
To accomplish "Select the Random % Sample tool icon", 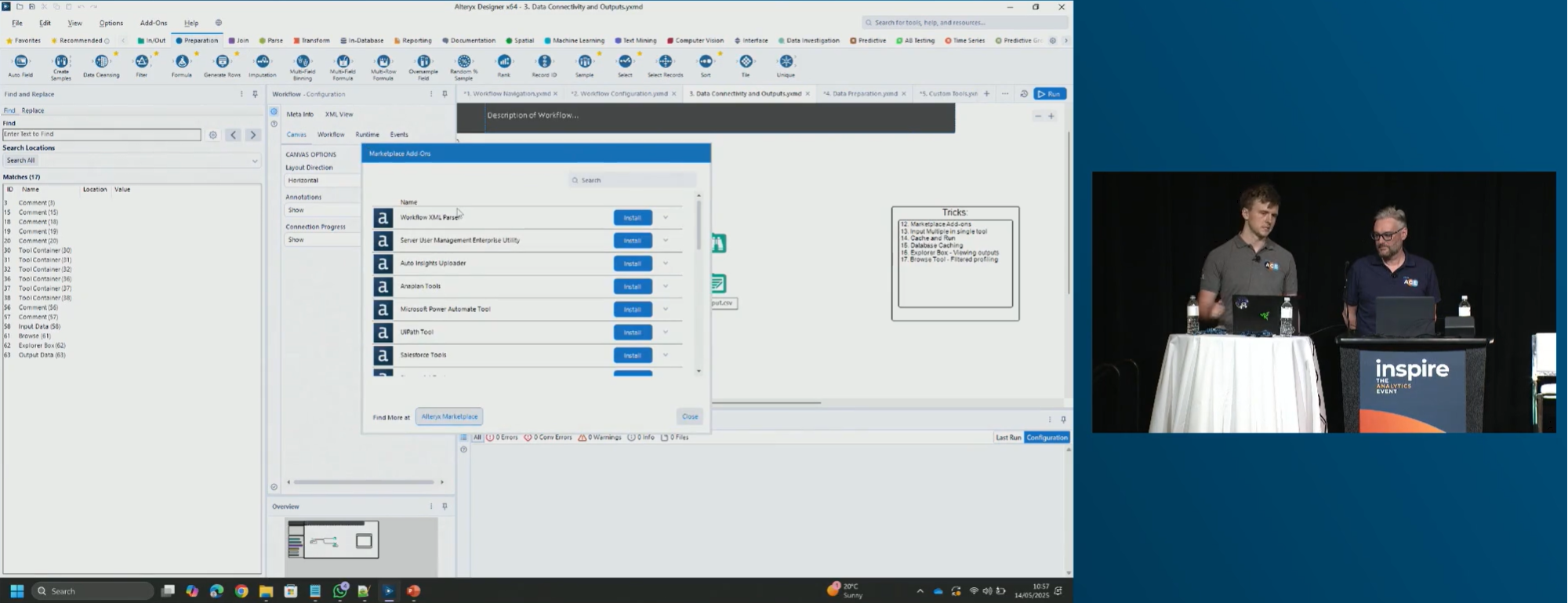I will coord(464,61).
